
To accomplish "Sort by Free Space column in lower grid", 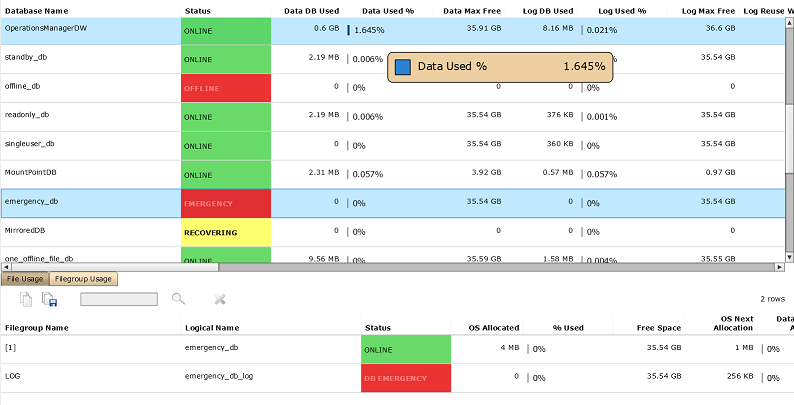I will point(659,327).
